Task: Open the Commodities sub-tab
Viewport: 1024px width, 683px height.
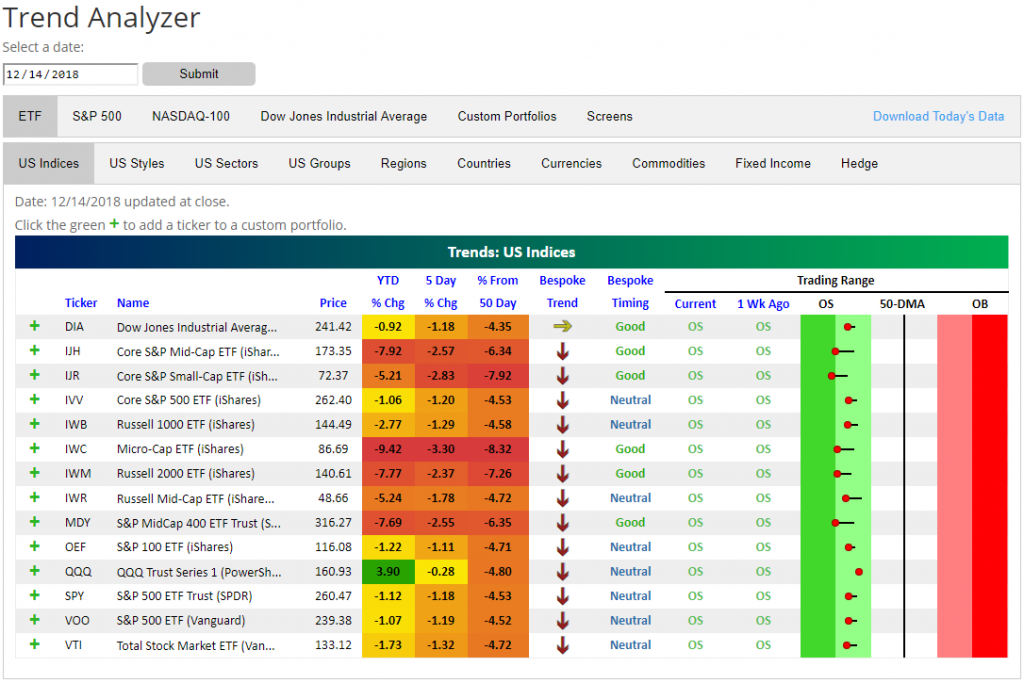Action: coord(668,163)
